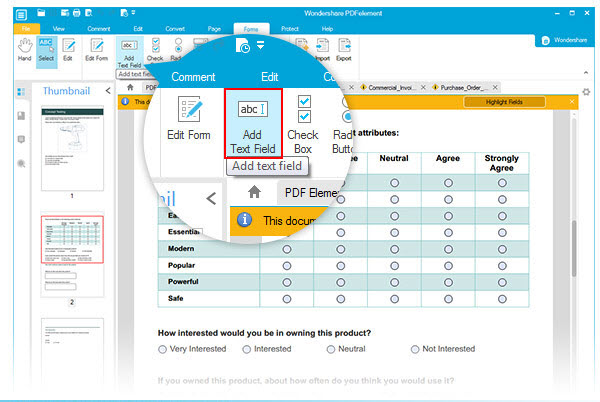Open the Thumbnail panel sidebar icon
The width and height of the screenshot is (600, 402).
(x=22, y=92)
